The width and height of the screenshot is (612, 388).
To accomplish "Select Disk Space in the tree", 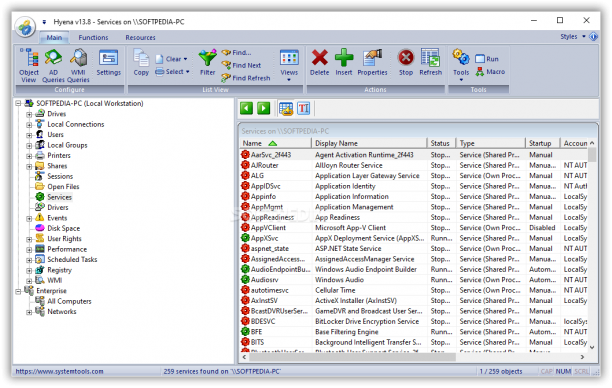I will pos(64,228).
